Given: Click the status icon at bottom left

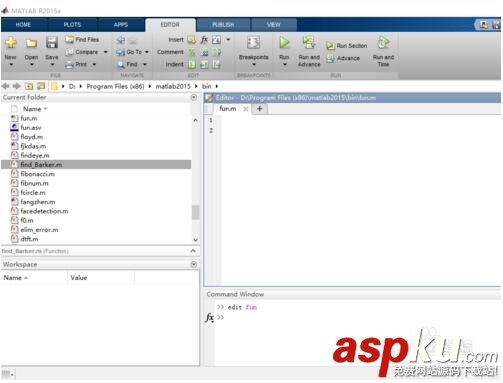Looking at the screenshot, I should 8,374.
